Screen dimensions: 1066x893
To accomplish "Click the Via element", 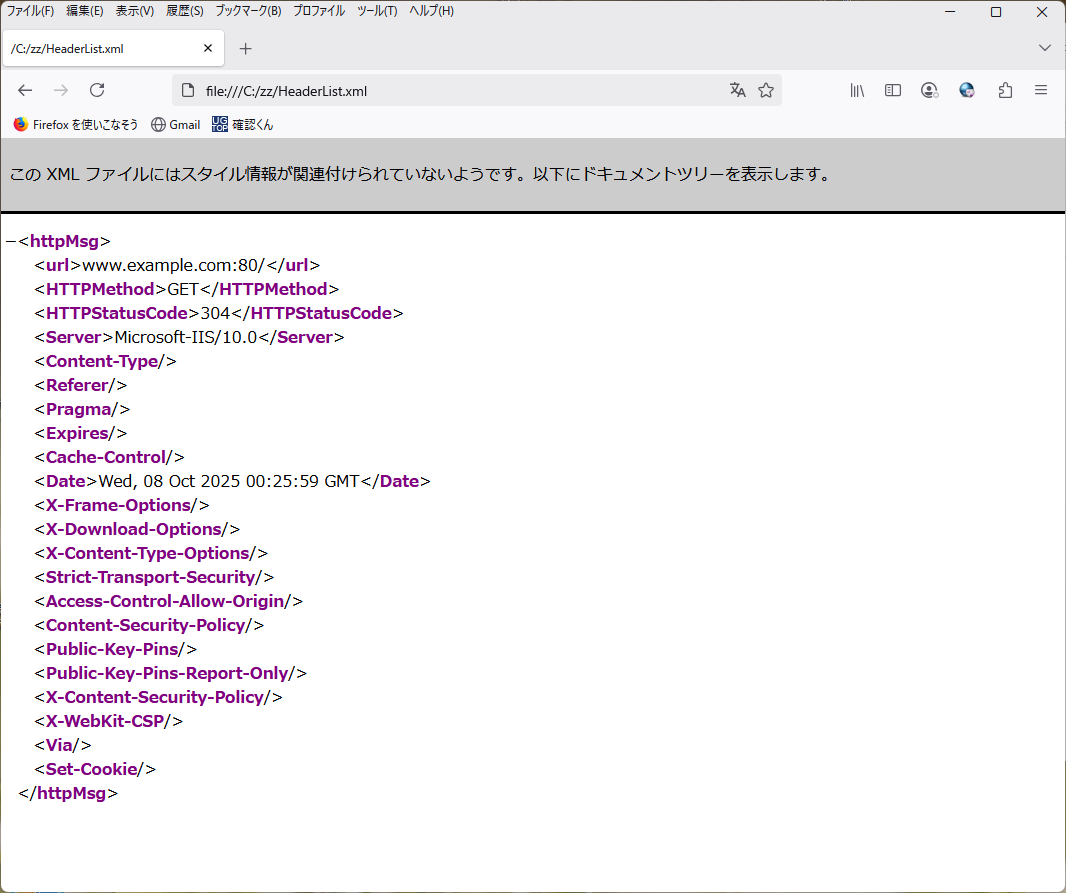I will [63, 746].
